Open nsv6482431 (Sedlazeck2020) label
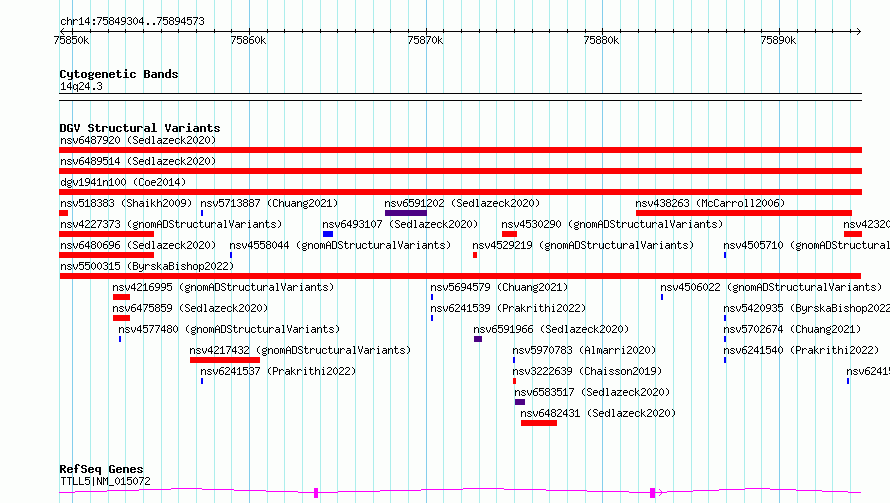This screenshot has width=890, height=503. point(598,413)
